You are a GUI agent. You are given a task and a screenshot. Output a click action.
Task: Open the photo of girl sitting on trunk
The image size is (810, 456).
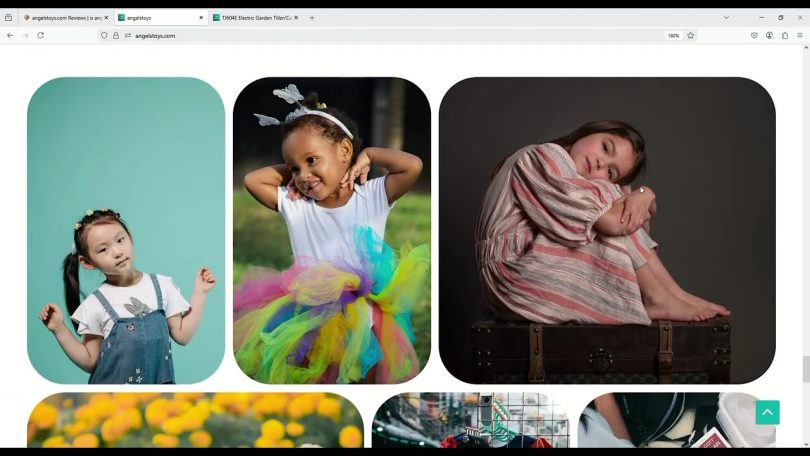point(607,230)
